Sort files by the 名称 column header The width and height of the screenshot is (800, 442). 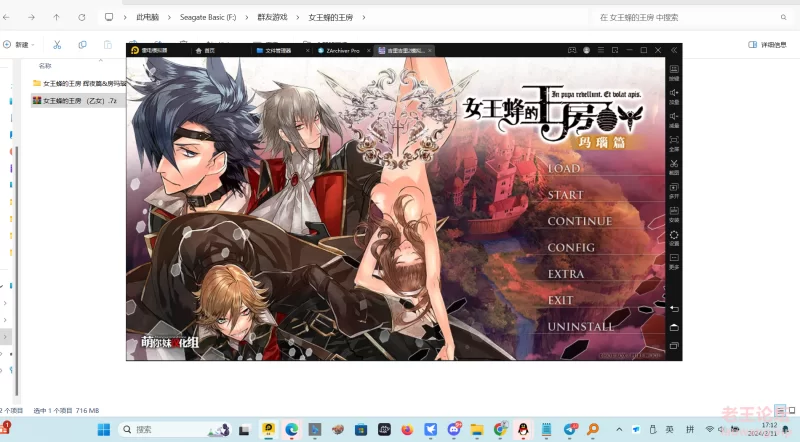[45, 66]
